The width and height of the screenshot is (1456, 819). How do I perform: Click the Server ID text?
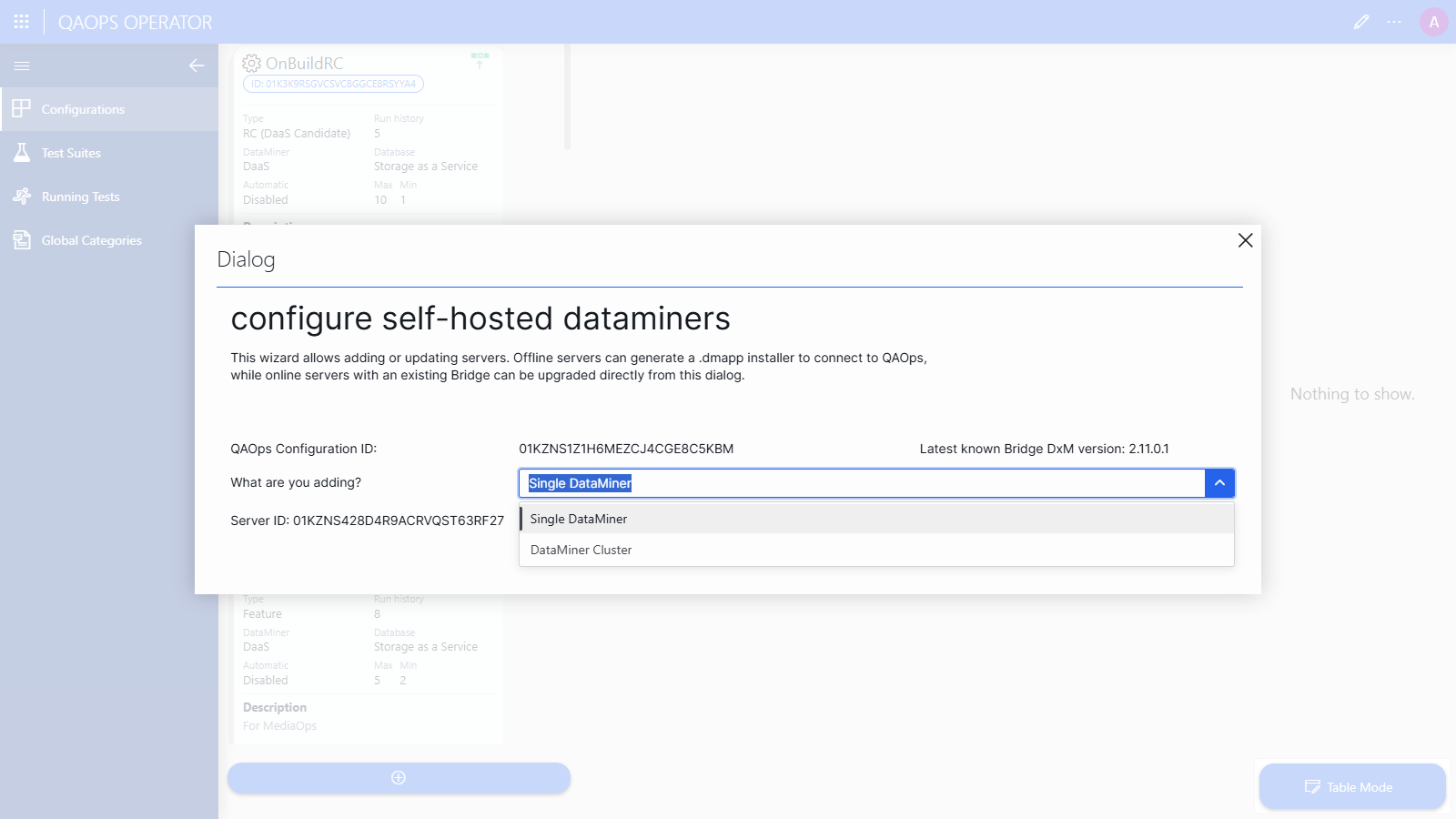coord(367,521)
